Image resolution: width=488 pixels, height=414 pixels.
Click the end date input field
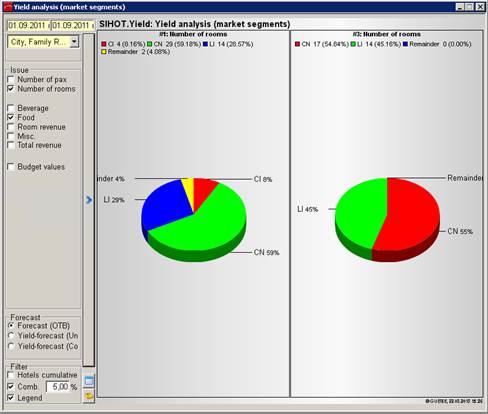73,26
